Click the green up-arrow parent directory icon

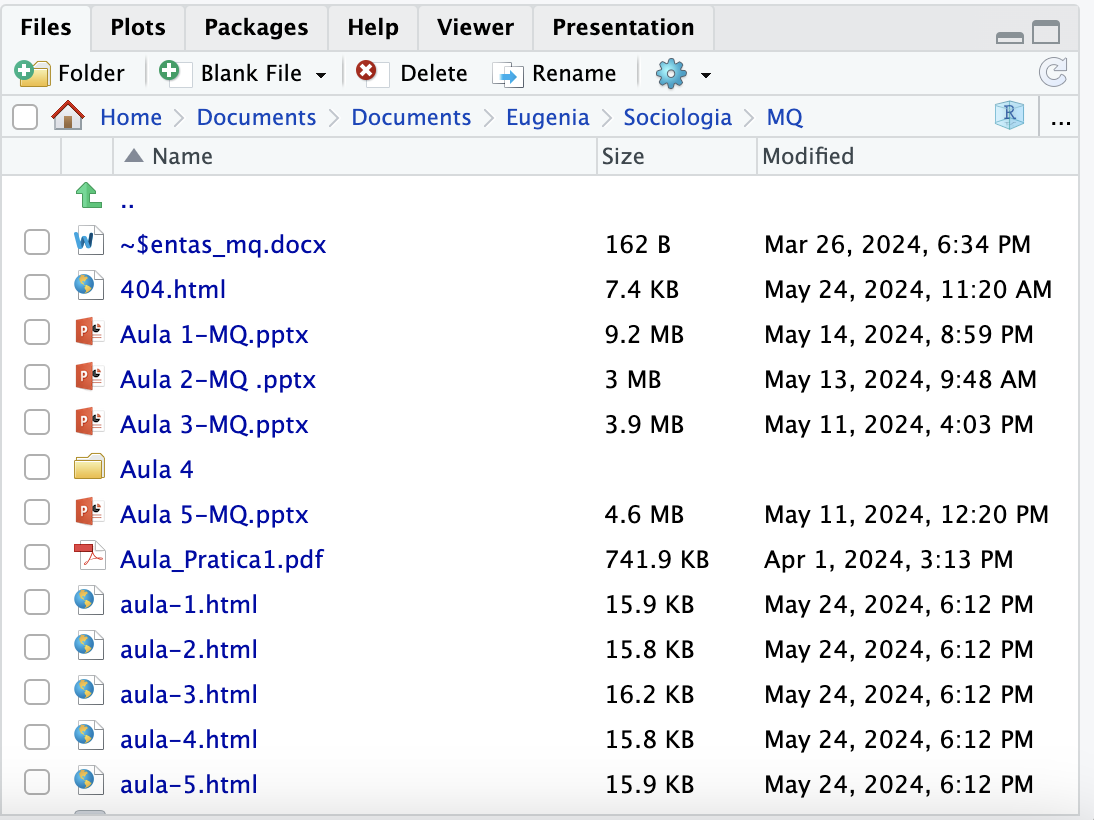pos(89,198)
